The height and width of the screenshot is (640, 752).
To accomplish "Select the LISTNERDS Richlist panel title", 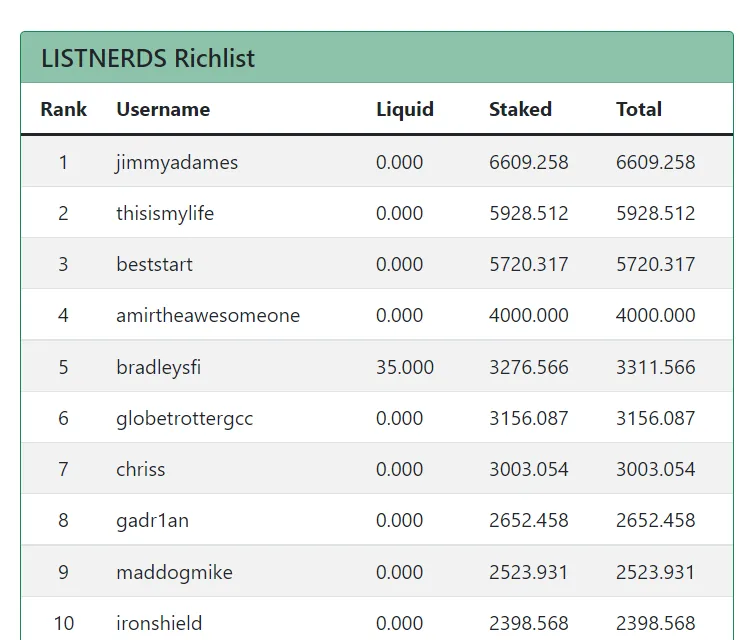I will [148, 59].
